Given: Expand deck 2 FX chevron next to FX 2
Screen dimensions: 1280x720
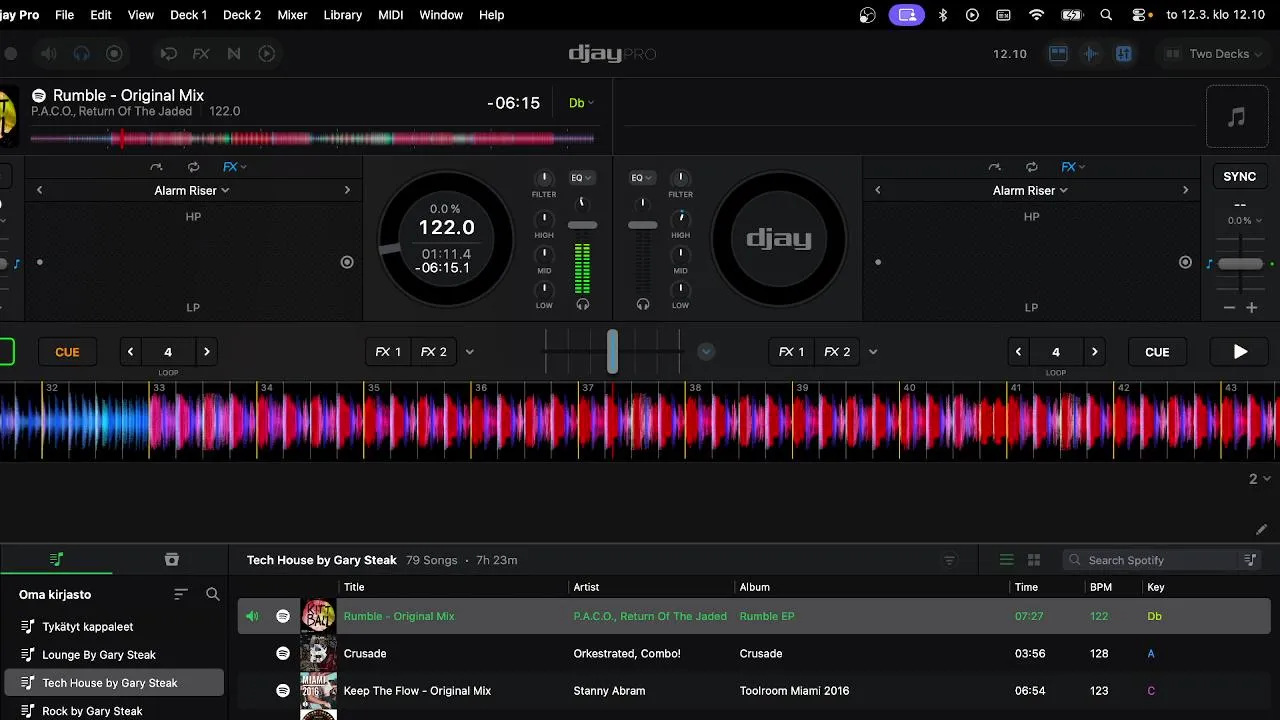Looking at the screenshot, I should tap(873, 352).
